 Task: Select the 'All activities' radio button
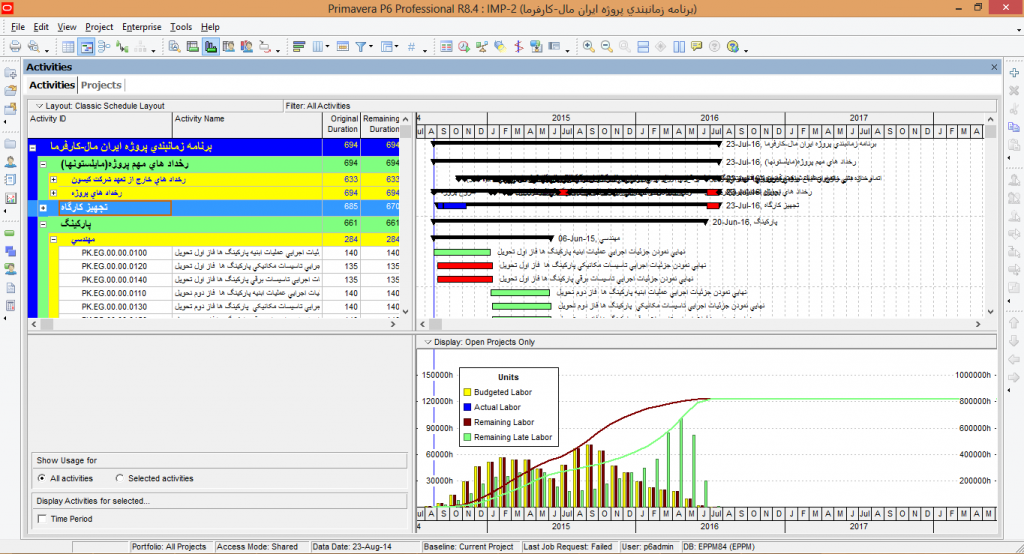tap(42, 478)
